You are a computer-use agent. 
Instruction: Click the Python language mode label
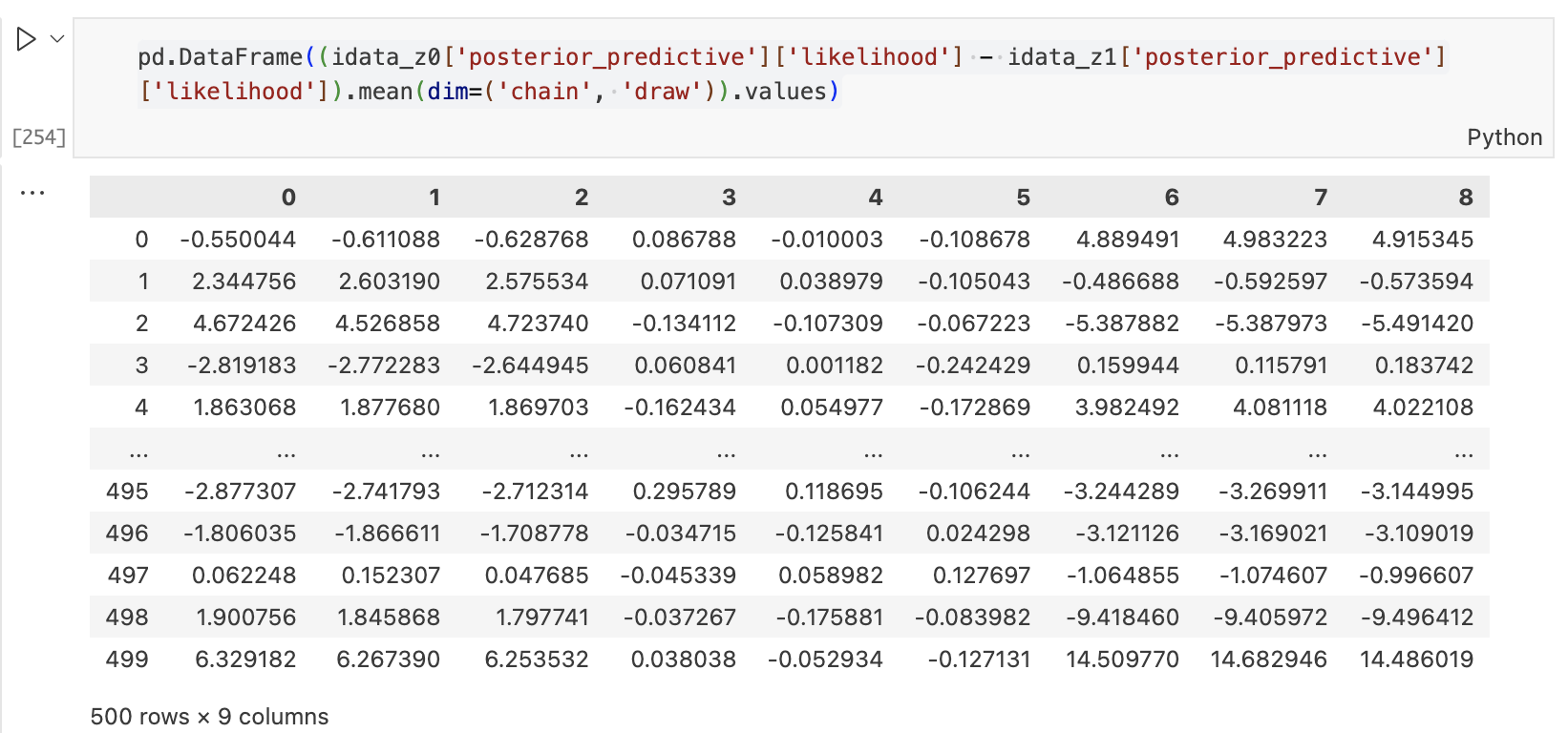click(1504, 137)
